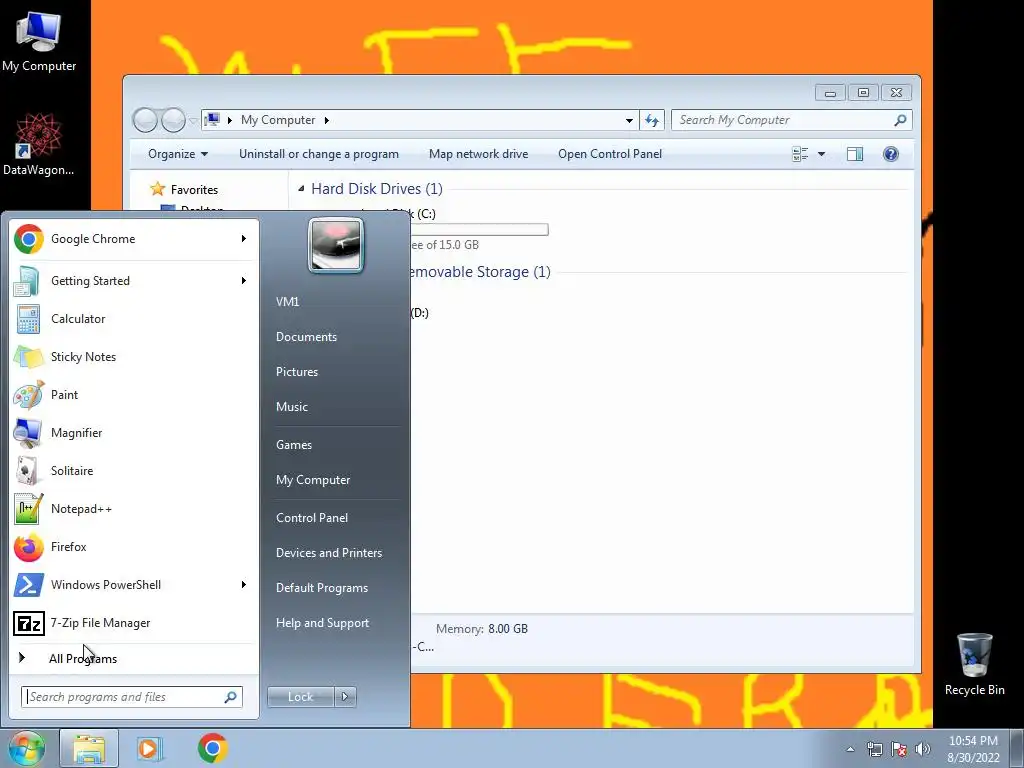1024x768 pixels.
Task: Click the Start menu search magnifier icon
Action: tap(231, 697)
